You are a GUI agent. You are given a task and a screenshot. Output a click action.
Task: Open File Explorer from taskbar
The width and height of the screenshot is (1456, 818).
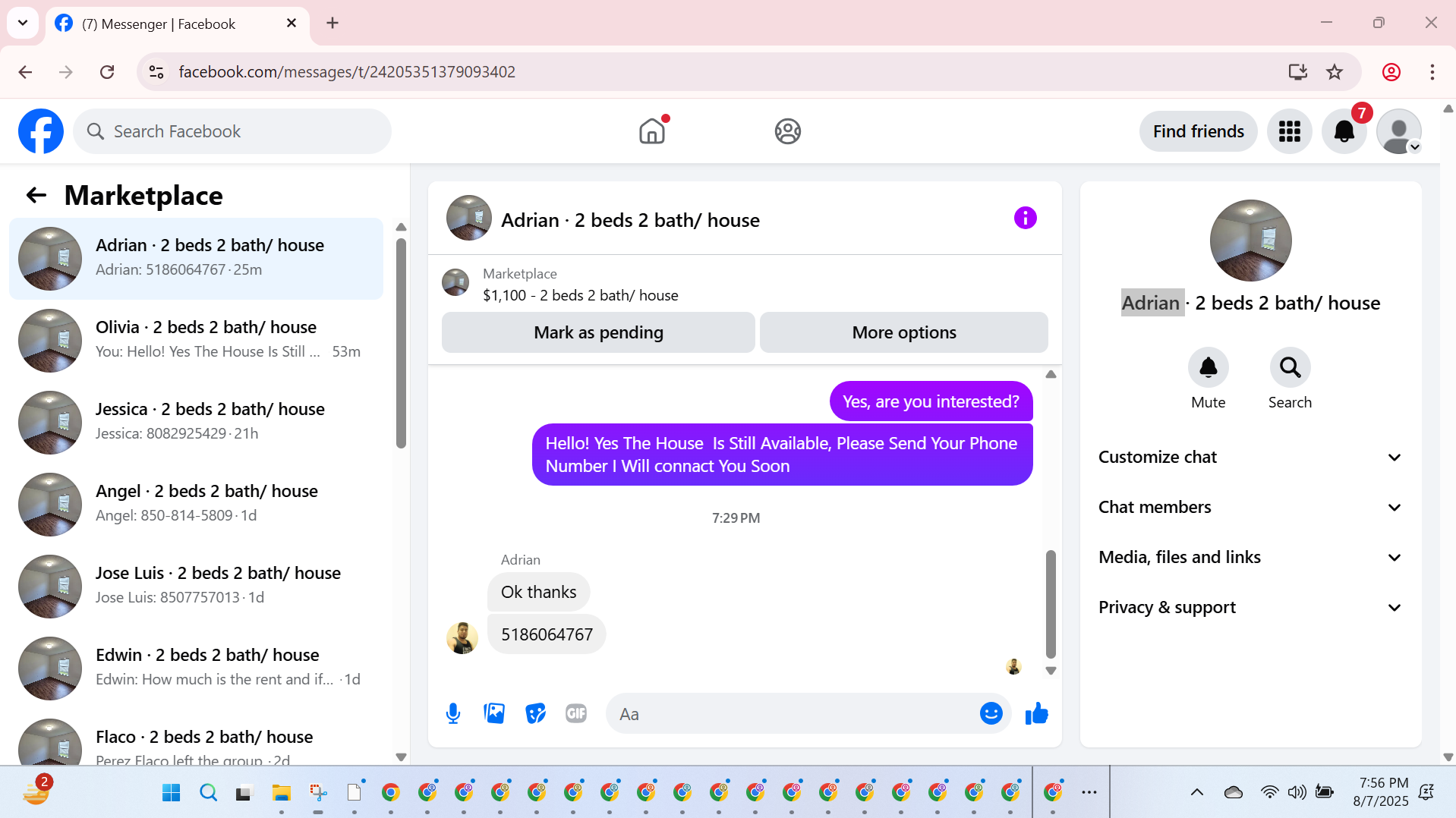tap(282, 793)
